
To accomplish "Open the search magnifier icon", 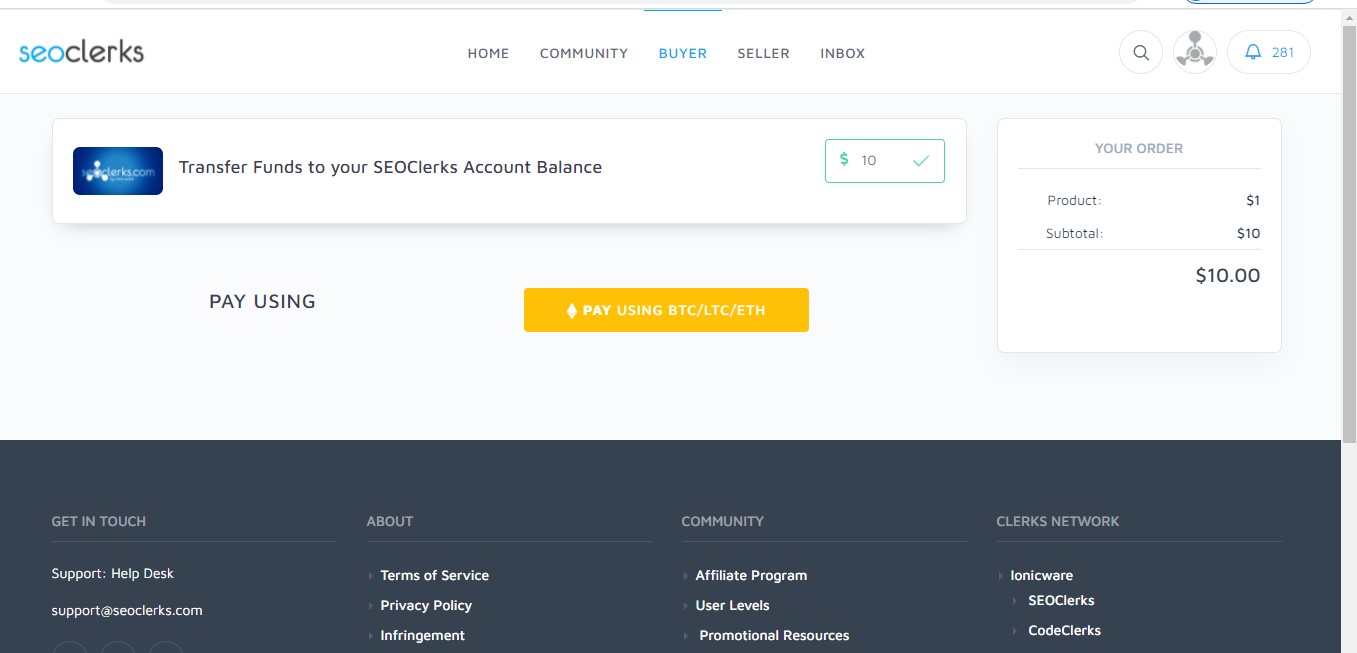I will click(1141, 52).
